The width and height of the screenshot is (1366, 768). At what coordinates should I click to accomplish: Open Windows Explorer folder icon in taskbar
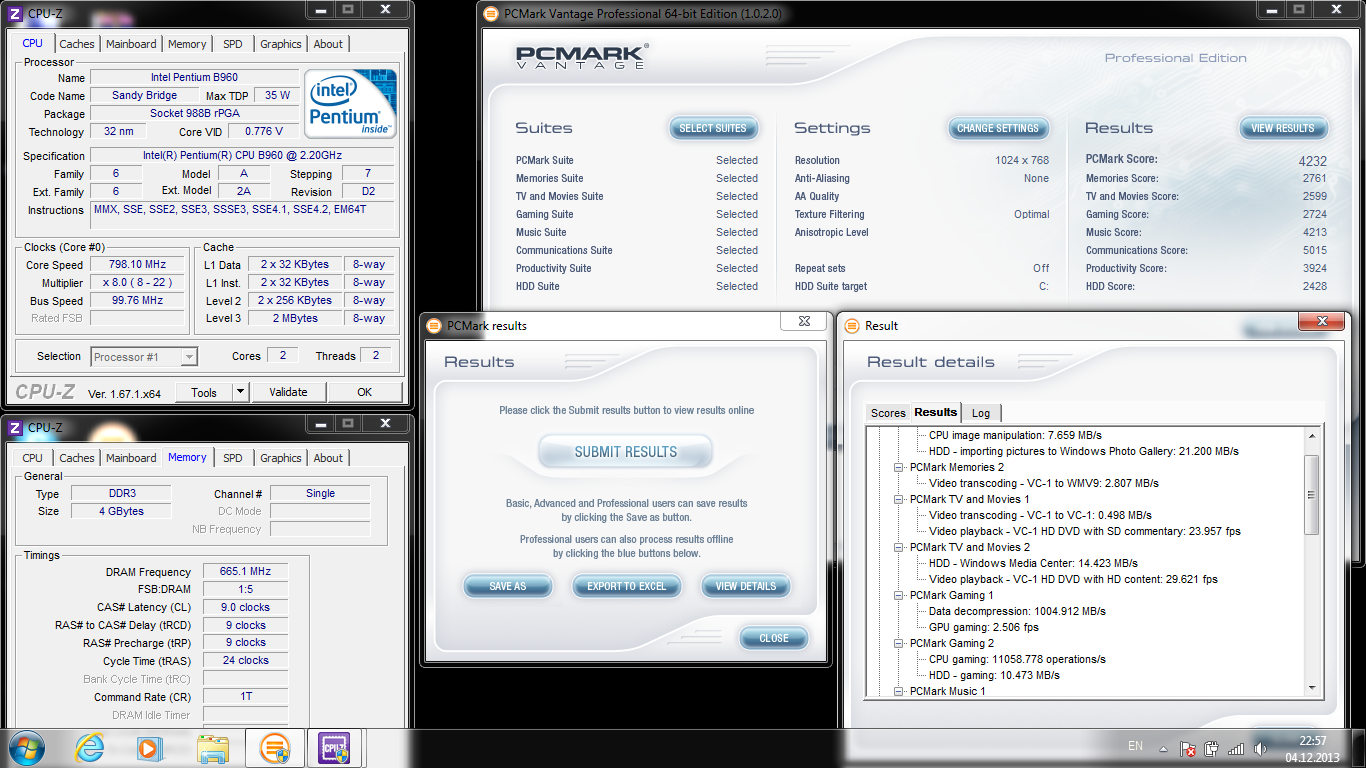[213, 747]
